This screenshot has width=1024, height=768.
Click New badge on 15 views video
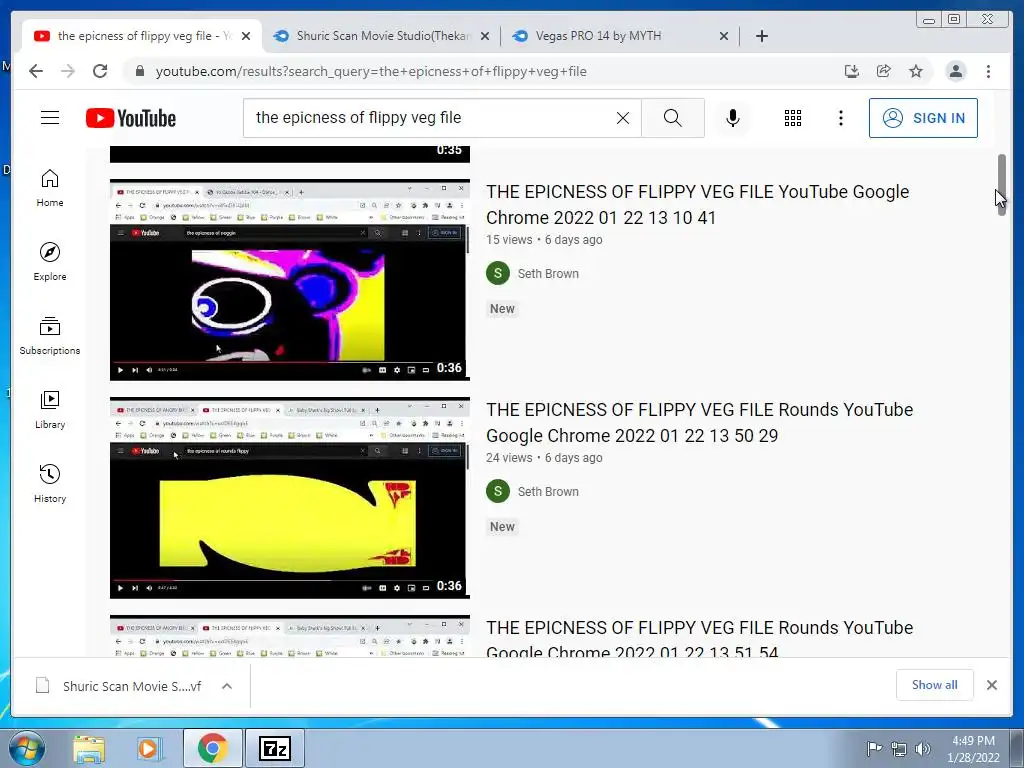502,309
